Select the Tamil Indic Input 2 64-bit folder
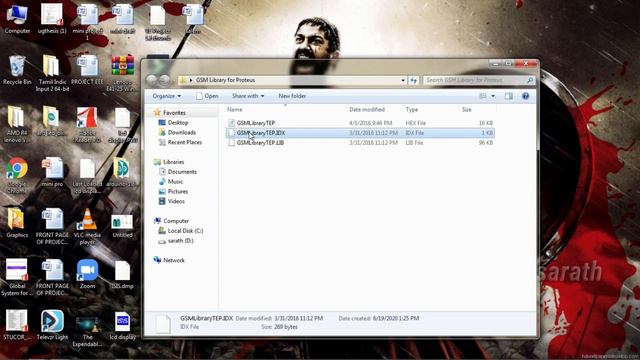Image resolution: width=640 pixels, height=360 pixels. tap(52, 73)
